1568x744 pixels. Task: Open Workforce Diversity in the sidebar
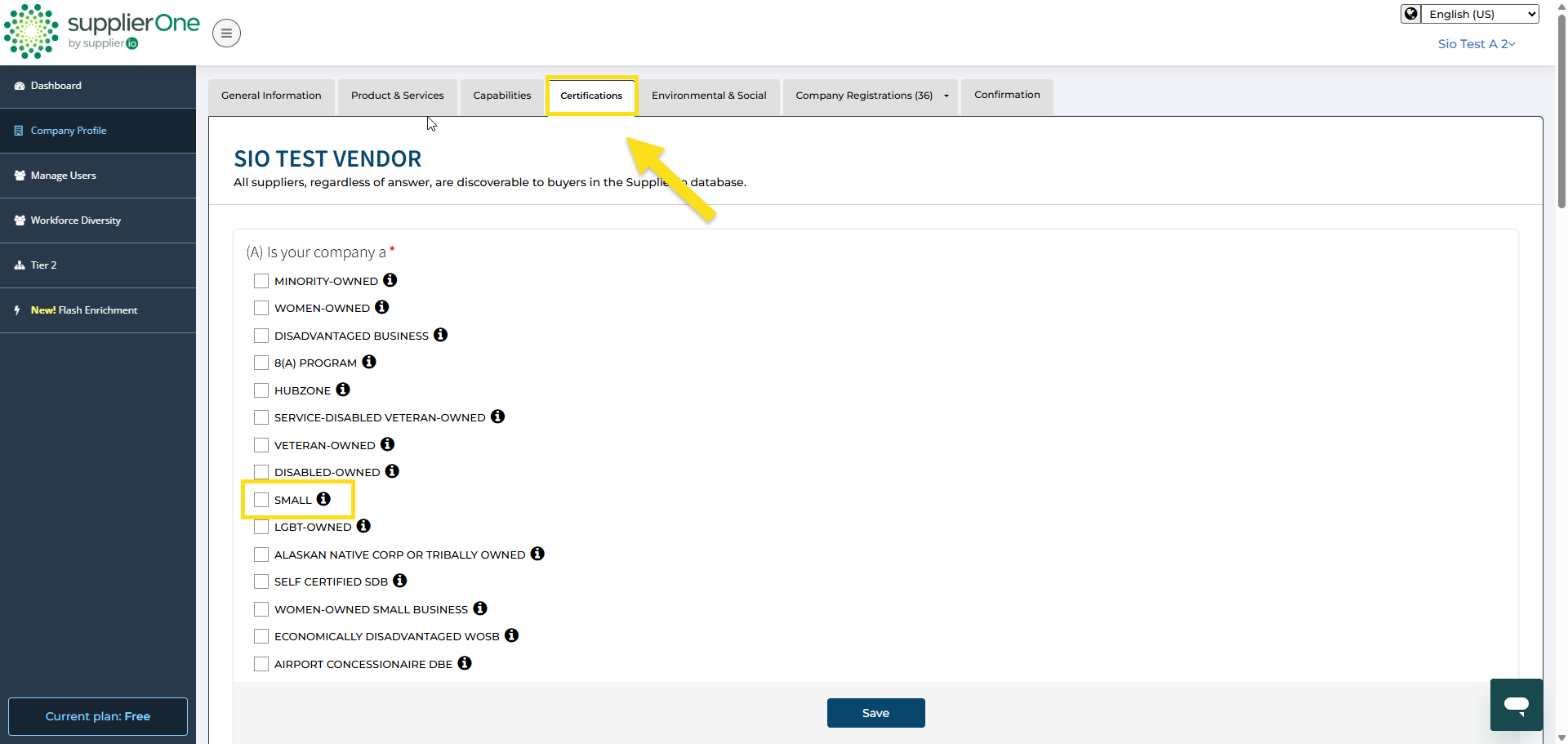click(76, 221)
